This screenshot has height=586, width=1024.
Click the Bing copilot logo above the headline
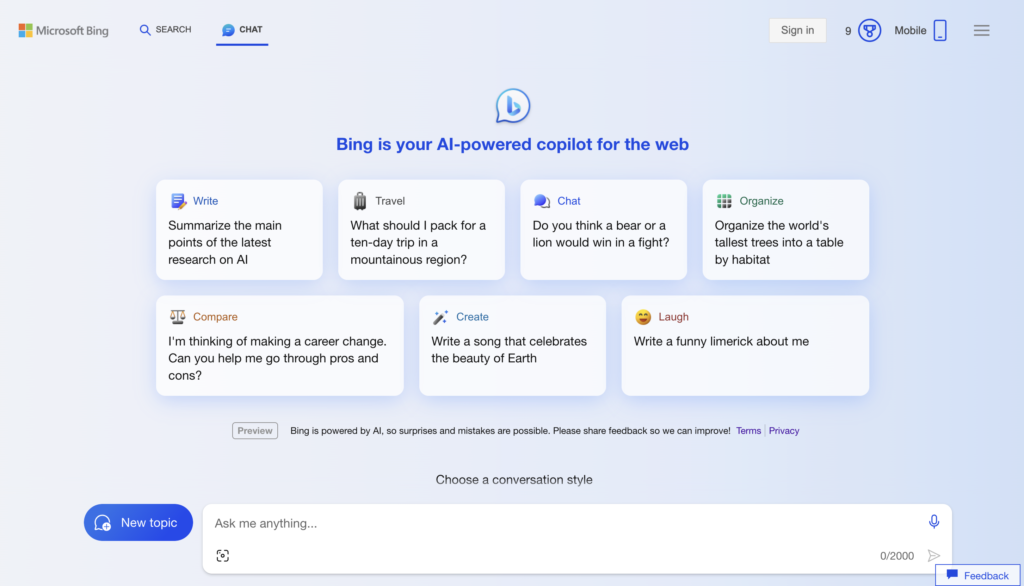tap(512, 105)
